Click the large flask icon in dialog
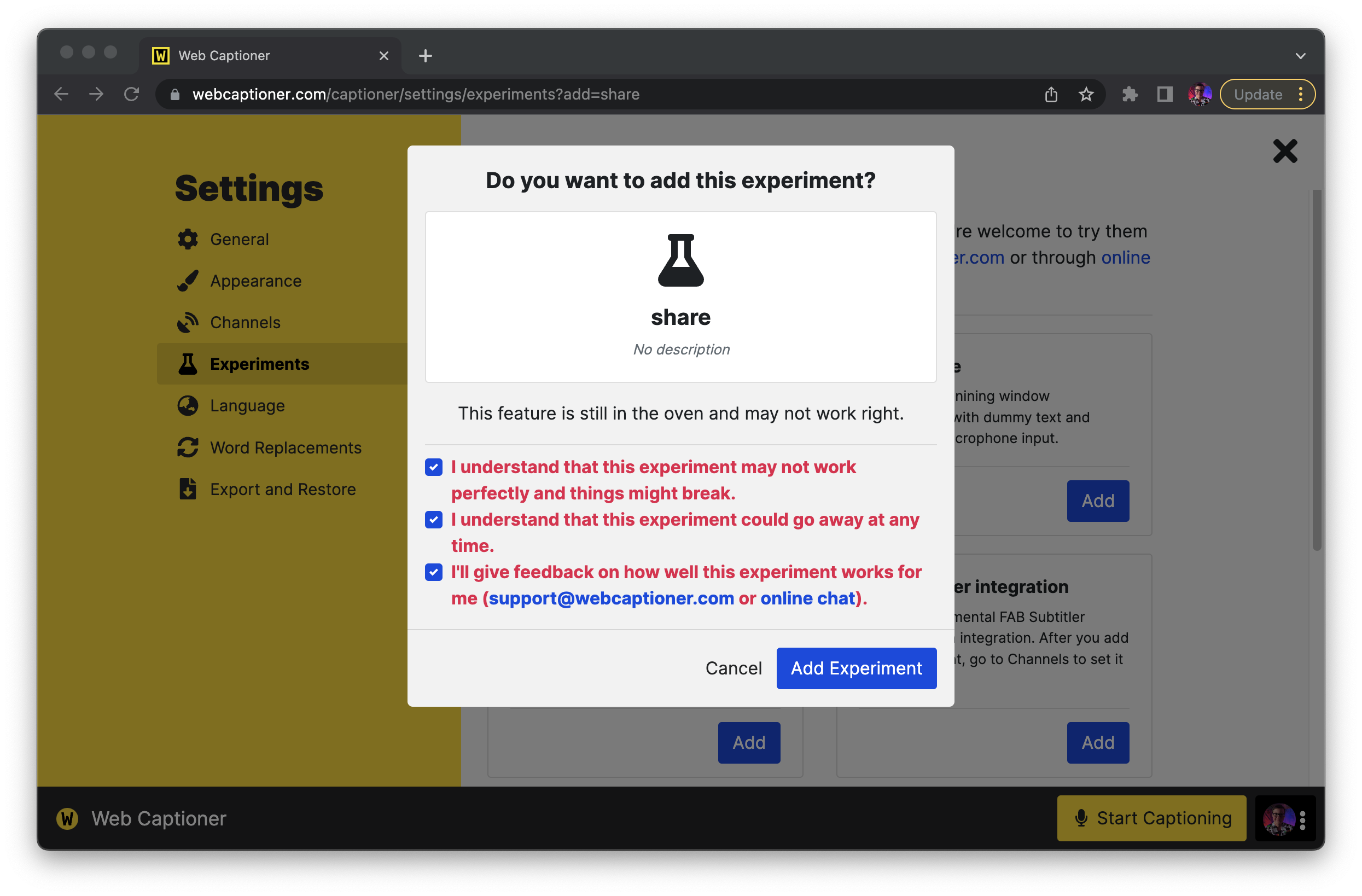This screenshot has height=896, width=1362. coord(680,260)
